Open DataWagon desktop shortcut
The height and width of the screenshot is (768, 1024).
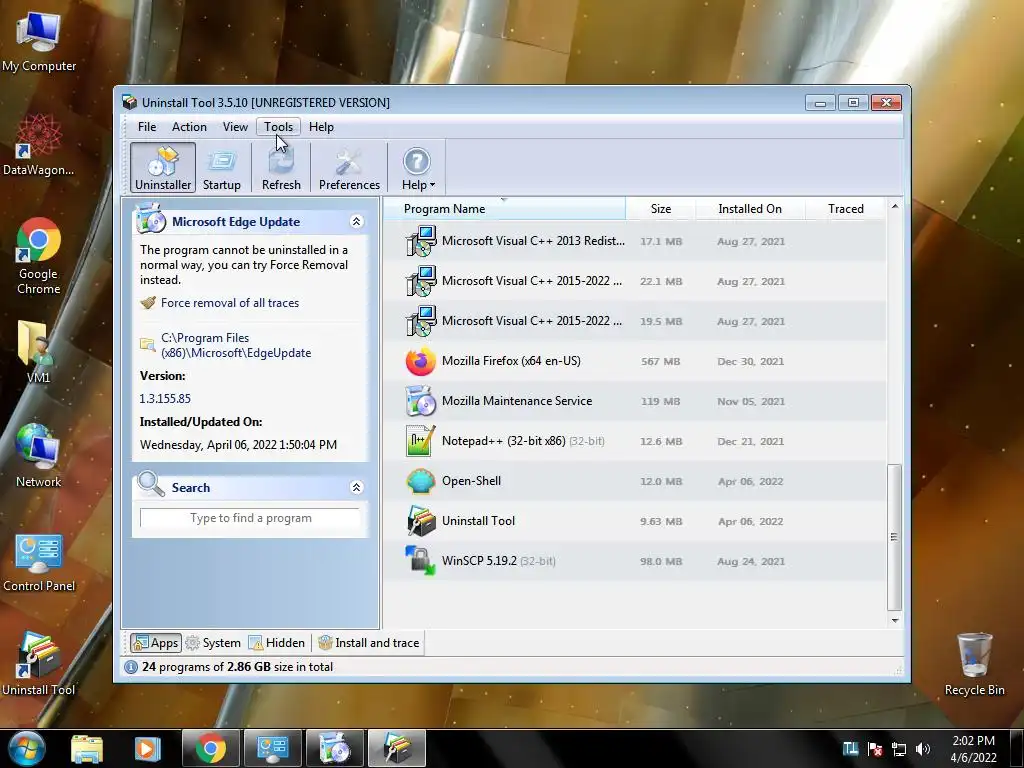39,144
